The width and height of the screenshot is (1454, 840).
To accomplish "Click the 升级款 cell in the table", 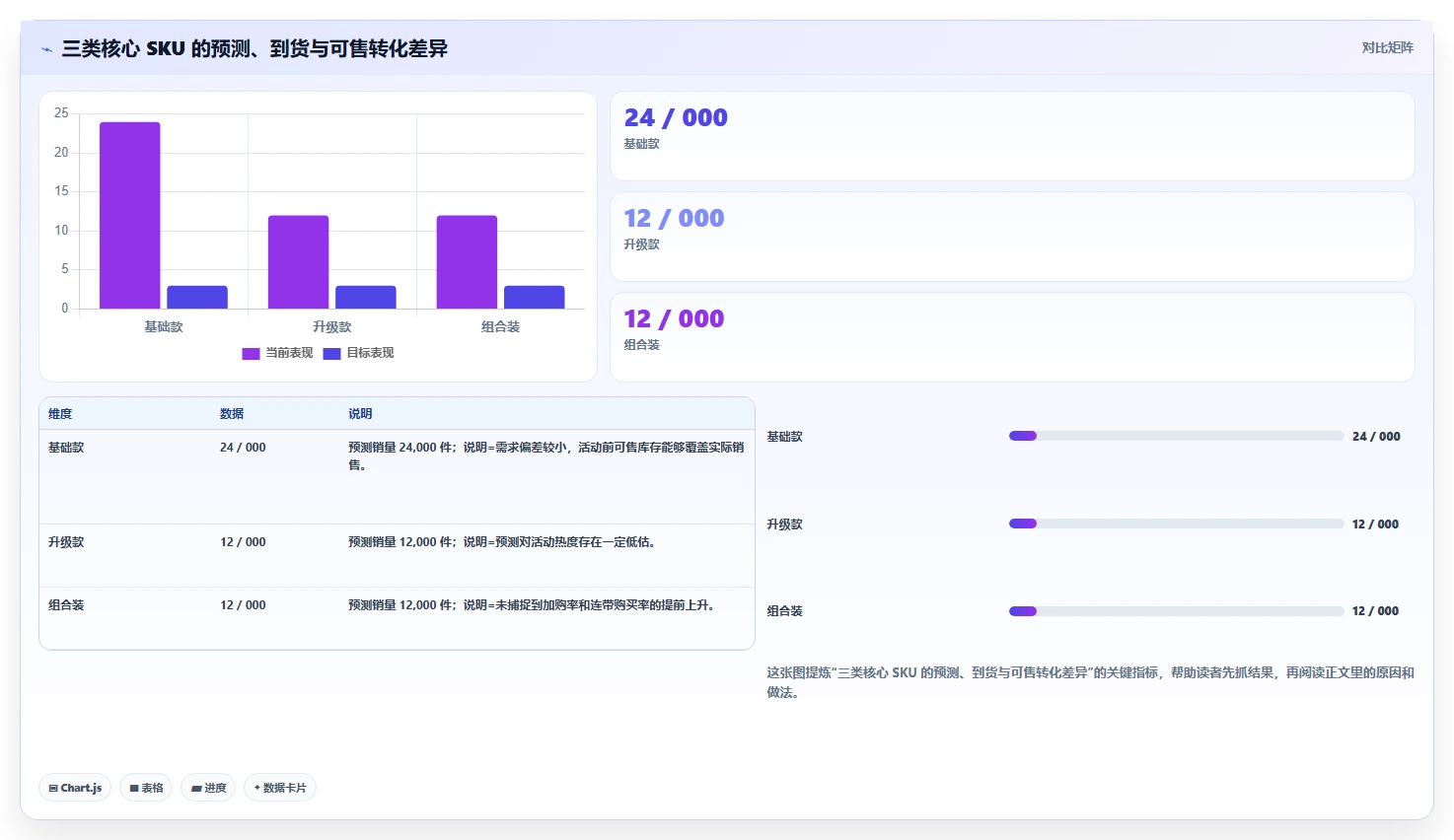I will [66, 542].
